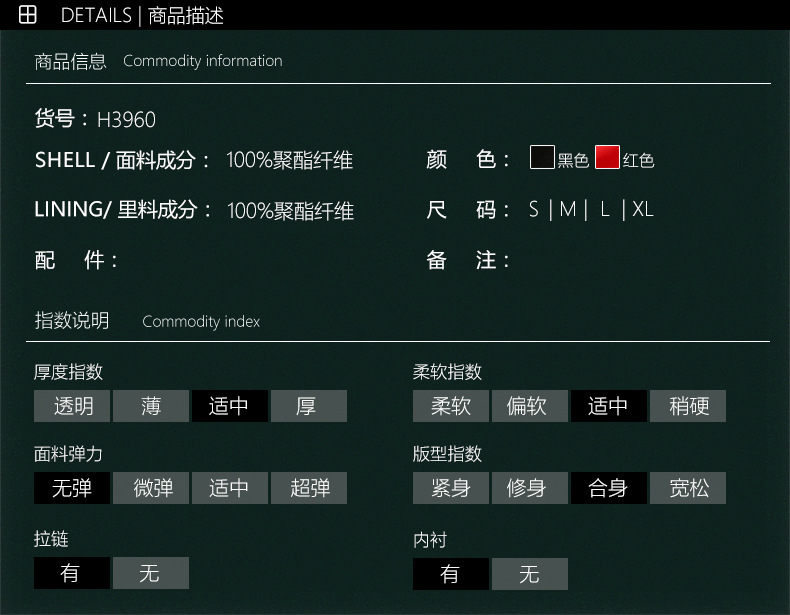Choose size XL

[643, 209]
